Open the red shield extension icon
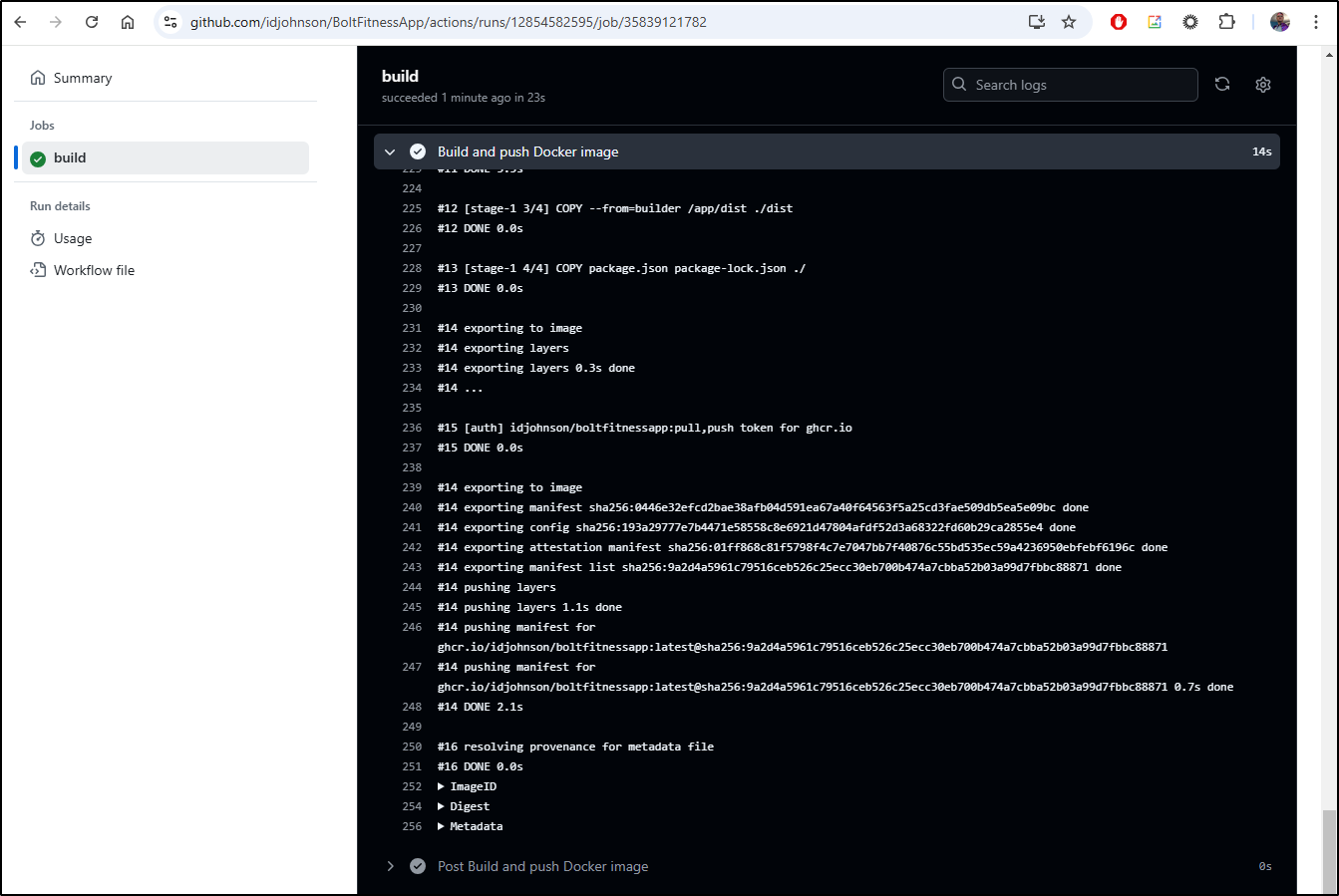The width and height of the screenshot is (1339, 896). (1119, 22)
